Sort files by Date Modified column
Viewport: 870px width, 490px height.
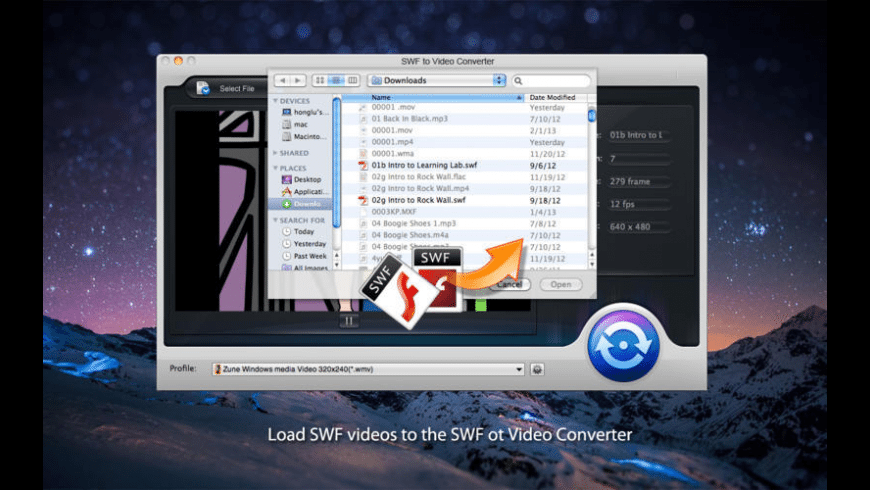[555, 97]
